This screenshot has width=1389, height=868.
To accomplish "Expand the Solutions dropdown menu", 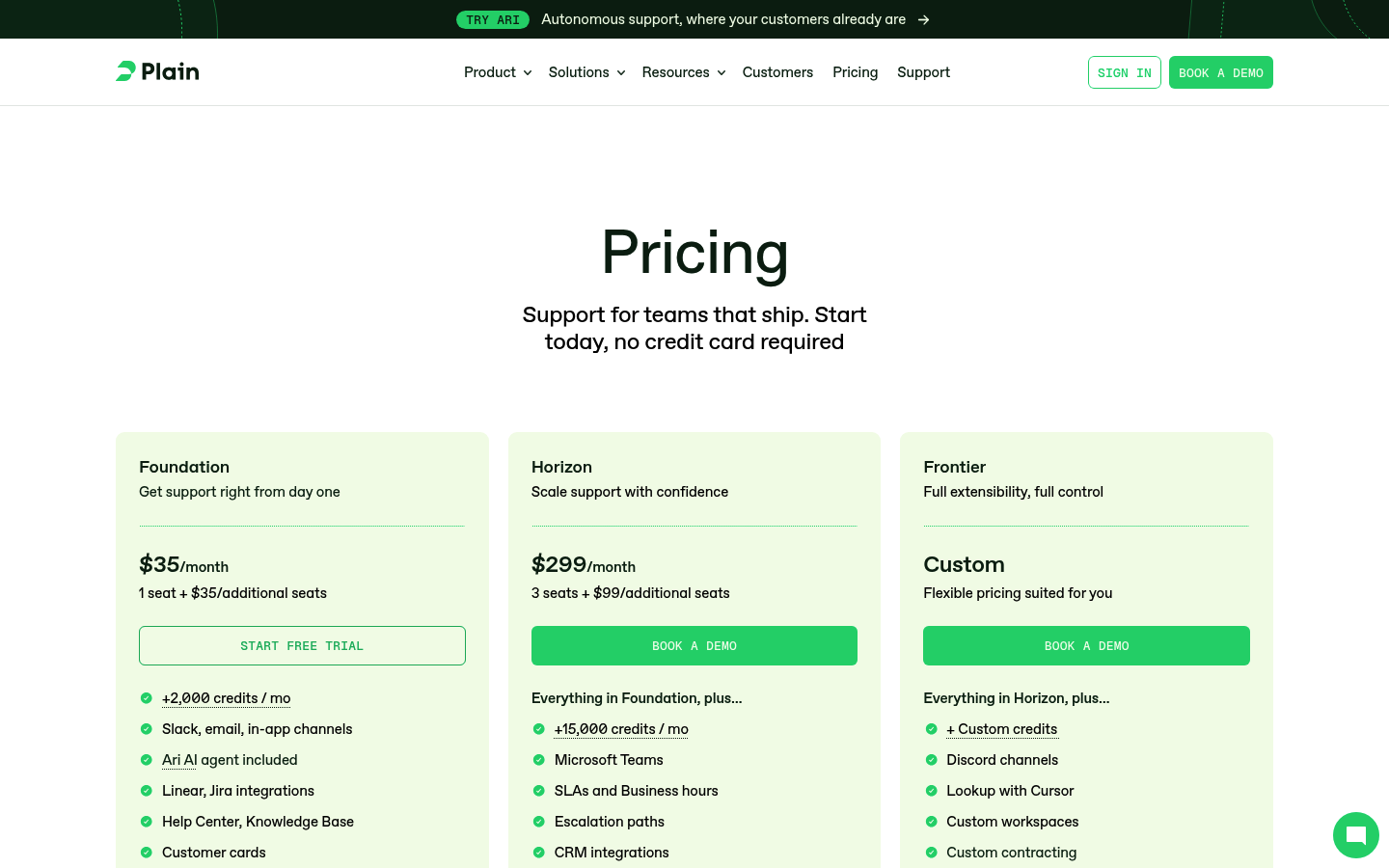I will click(586, 72).
